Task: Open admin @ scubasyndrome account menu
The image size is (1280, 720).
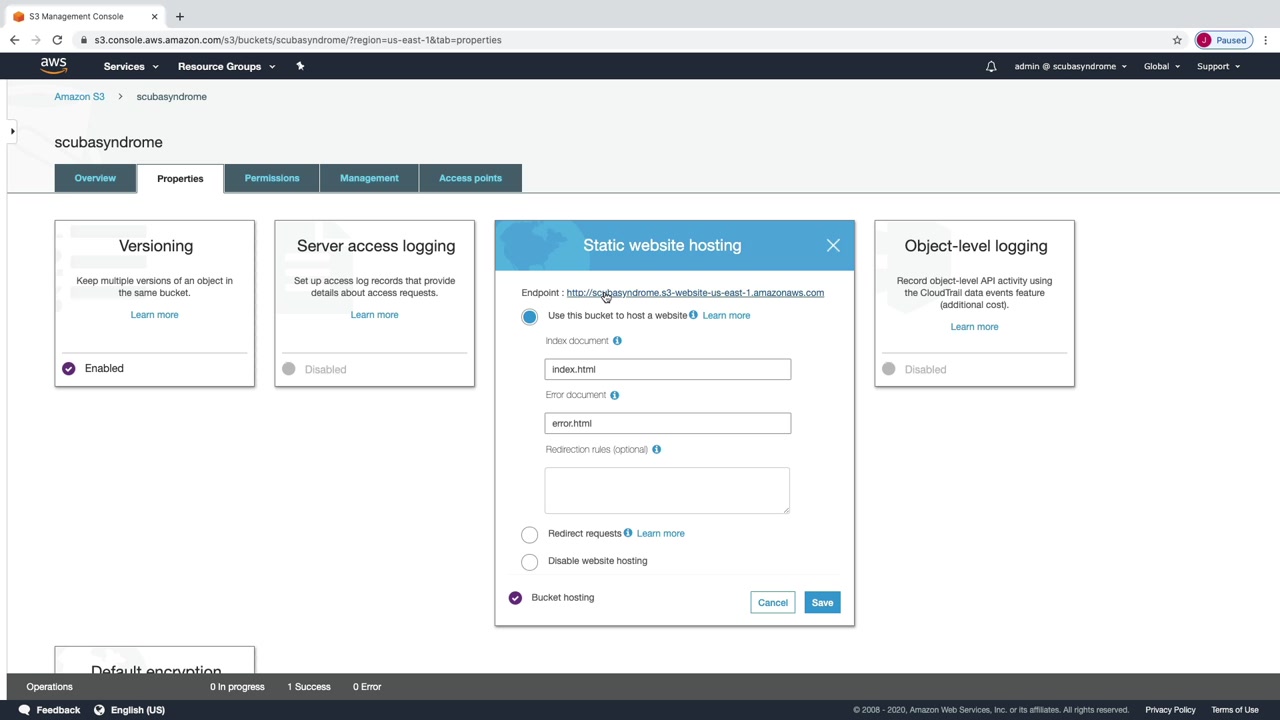Action: point(1070,66)
